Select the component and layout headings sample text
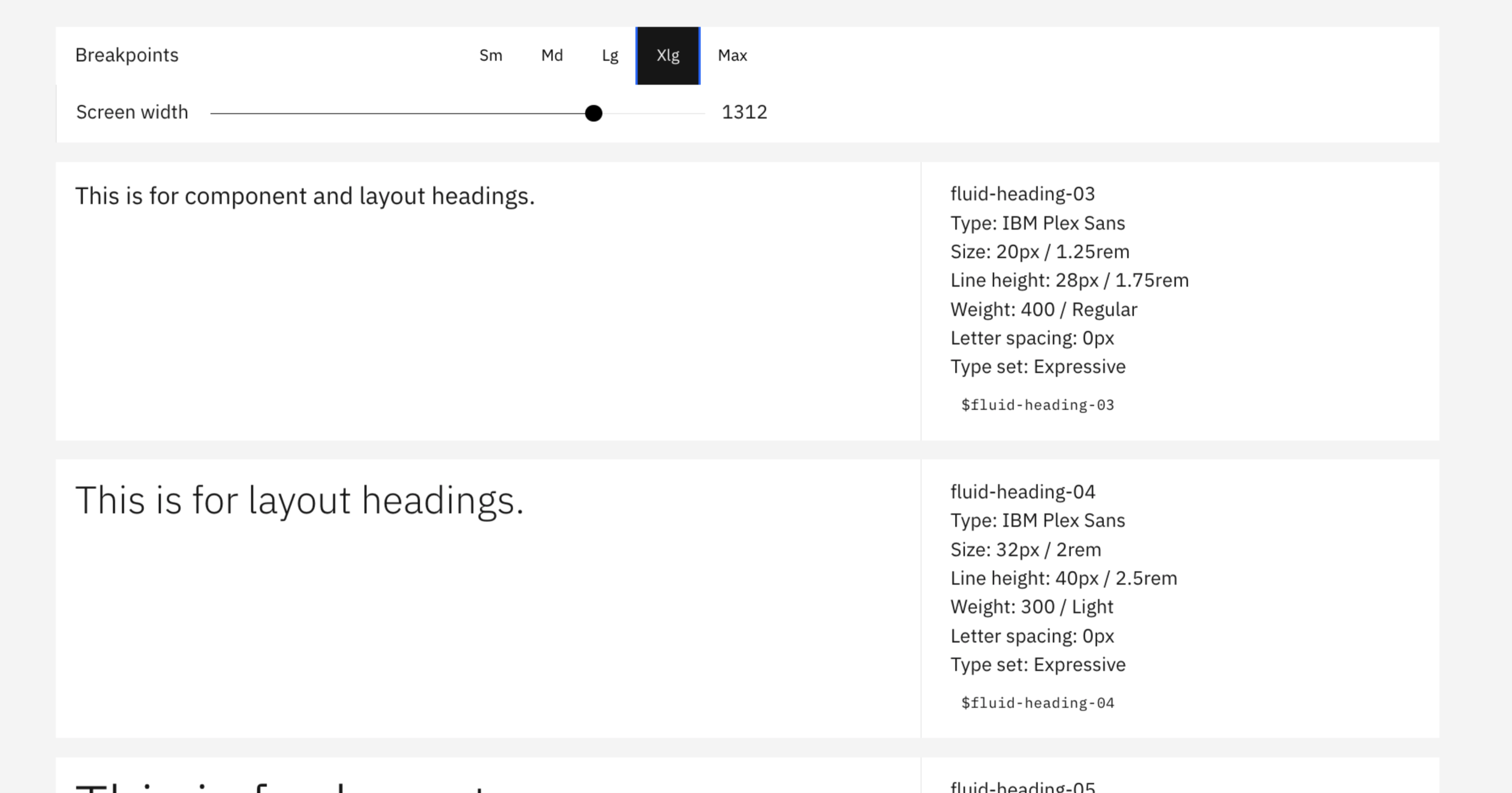The width and height of the screenshot is (1512, 793). tap(305, 195)
